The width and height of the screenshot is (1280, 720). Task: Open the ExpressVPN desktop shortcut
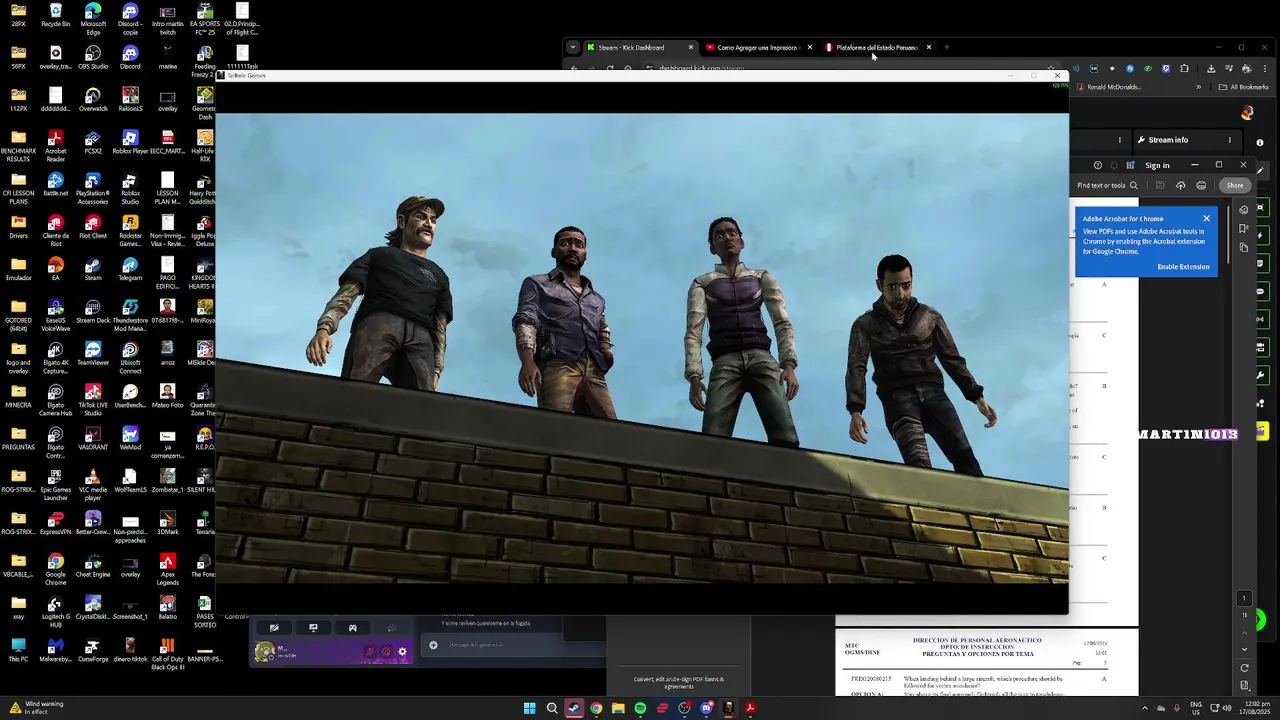(x=56, y=523)
